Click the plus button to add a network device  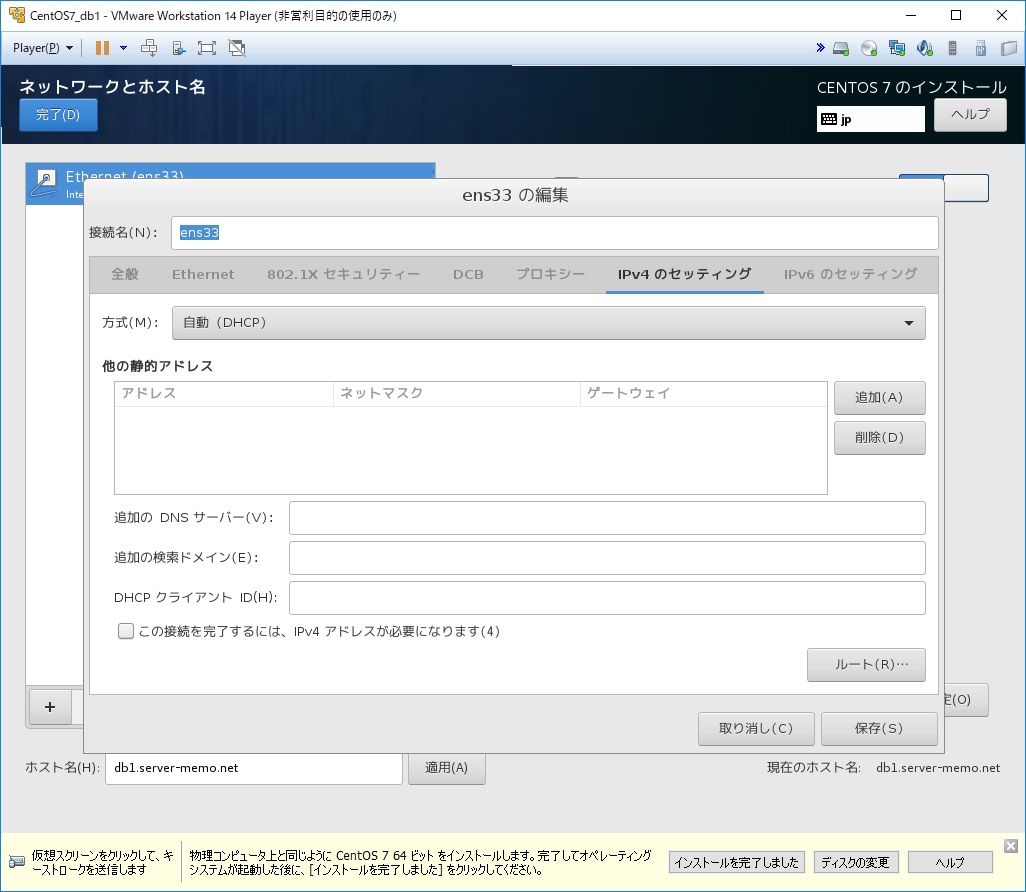50,707
